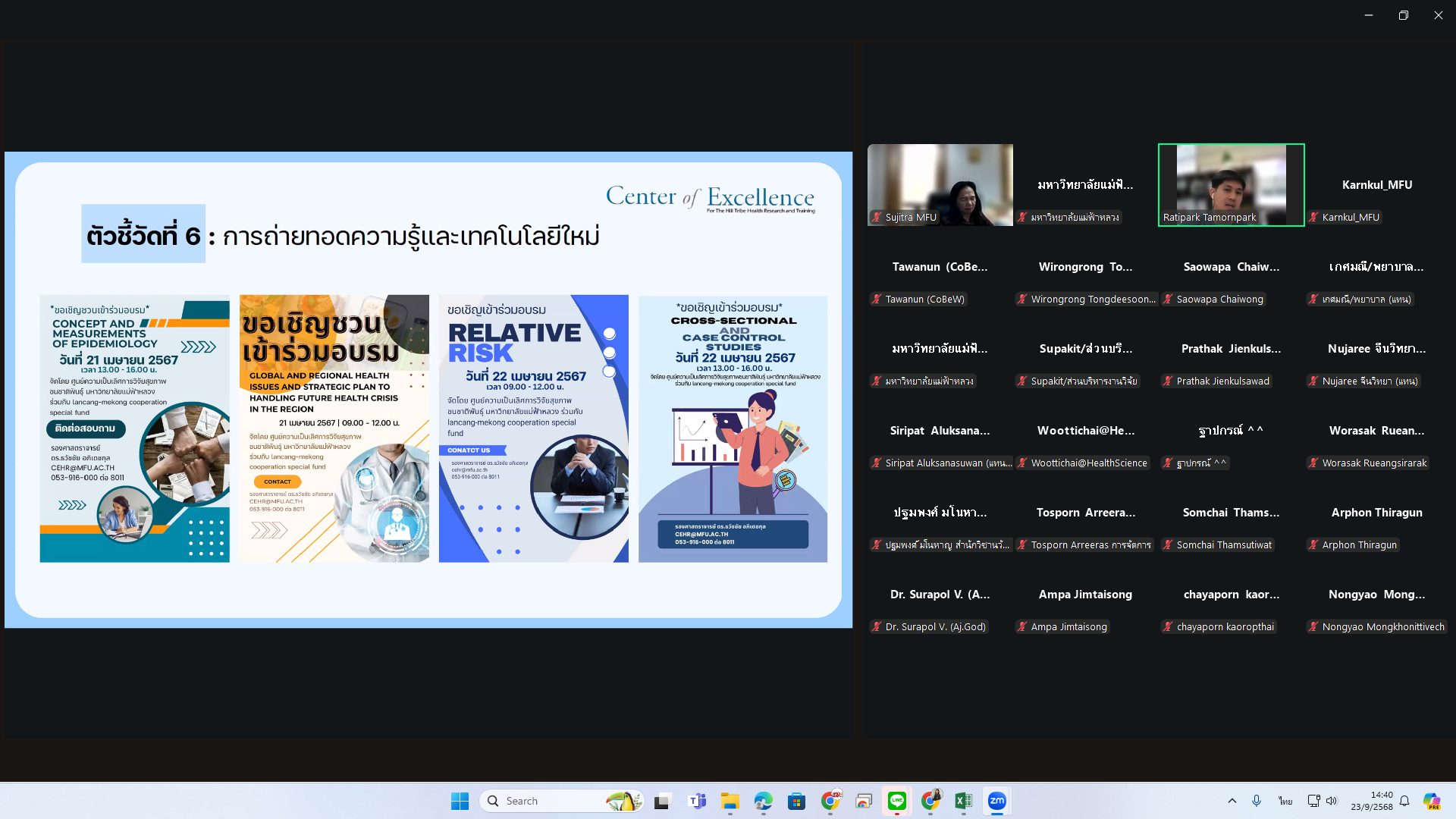Expand hidden system tray icons chevron
The image size is (1456, 819).
tap(1232, 801)
